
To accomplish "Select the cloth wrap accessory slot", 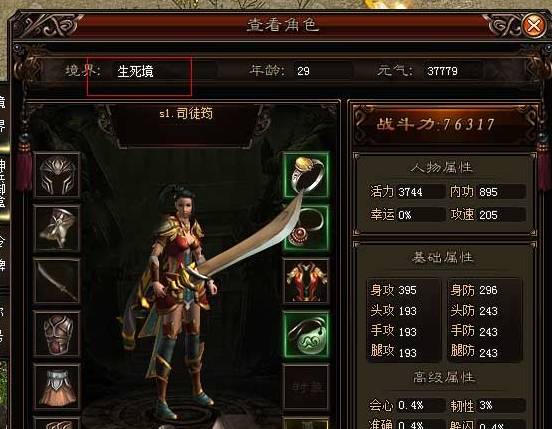I will 57,228.
